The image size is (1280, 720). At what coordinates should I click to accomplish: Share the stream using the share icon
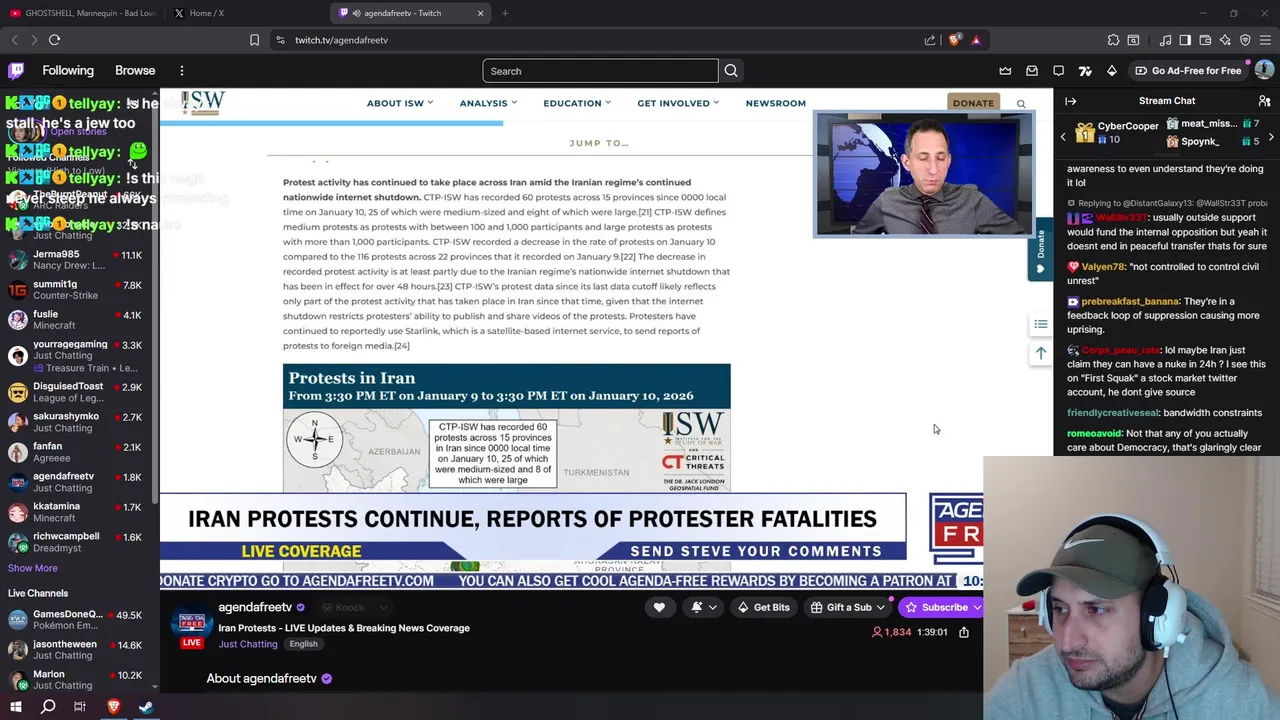(x=964, y=632)
